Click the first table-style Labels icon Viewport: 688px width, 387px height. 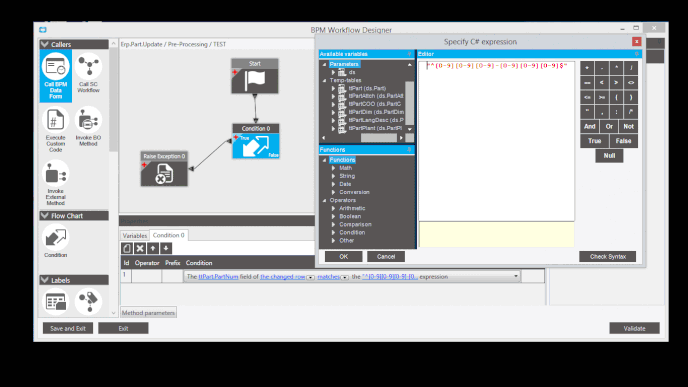pos(56,302)
